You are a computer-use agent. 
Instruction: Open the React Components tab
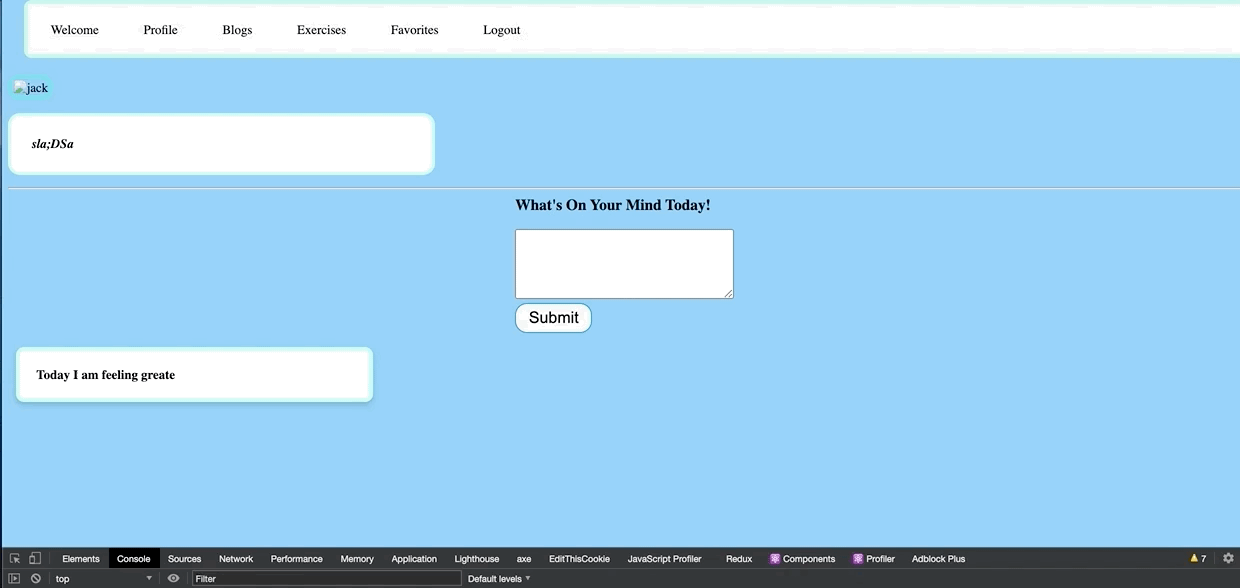802,559
